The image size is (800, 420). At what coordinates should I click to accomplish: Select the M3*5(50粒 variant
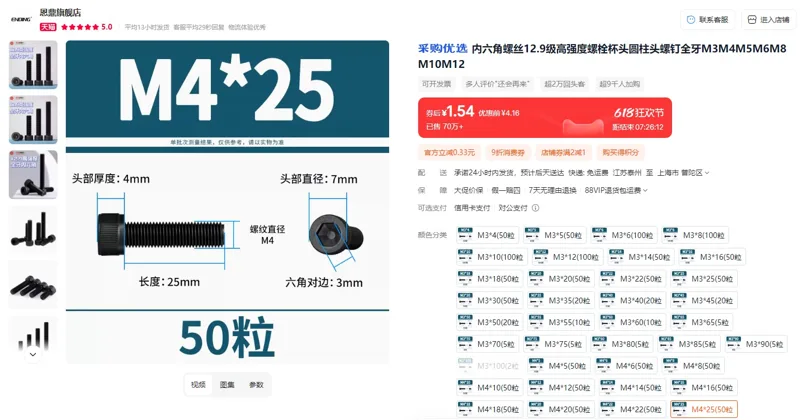(x=555, y=235)
